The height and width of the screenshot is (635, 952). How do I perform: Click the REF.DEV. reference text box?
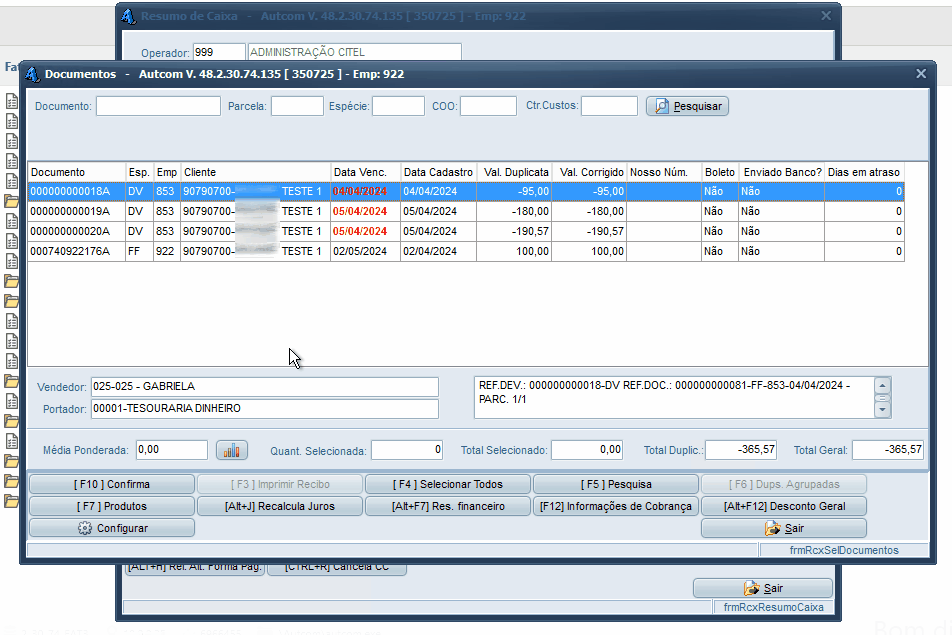pos(674,398)
